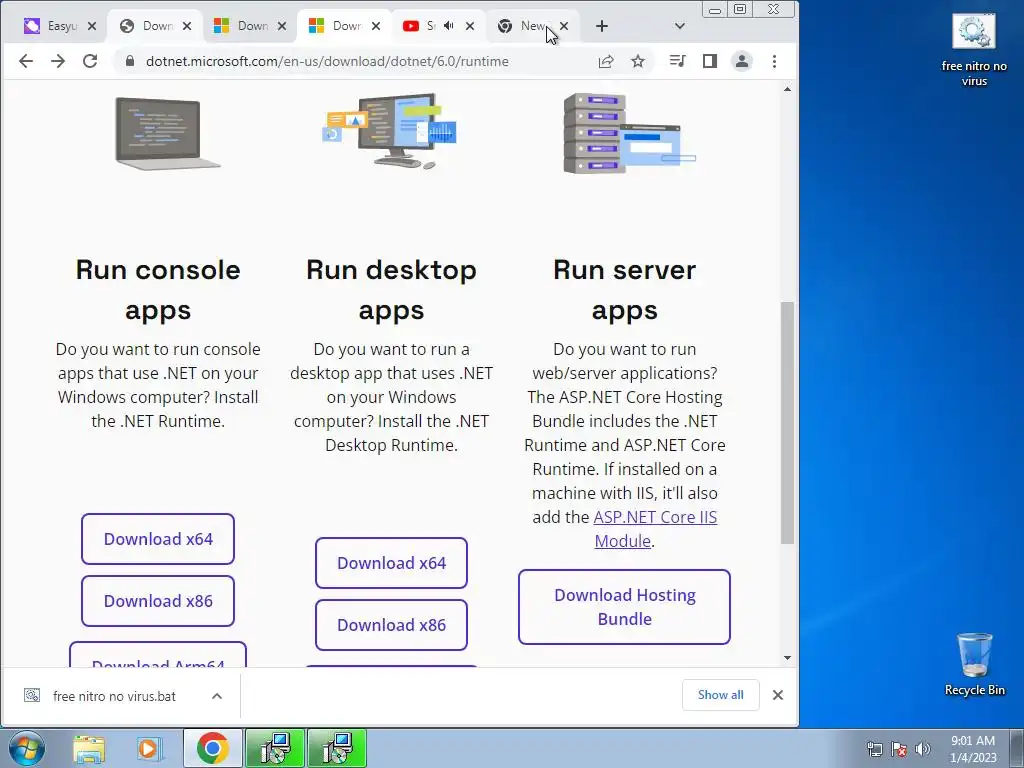The image size is (1024, 768).
Task: Open a new tab with plus button
Action: pyautogui.click(x=602, y=26)
